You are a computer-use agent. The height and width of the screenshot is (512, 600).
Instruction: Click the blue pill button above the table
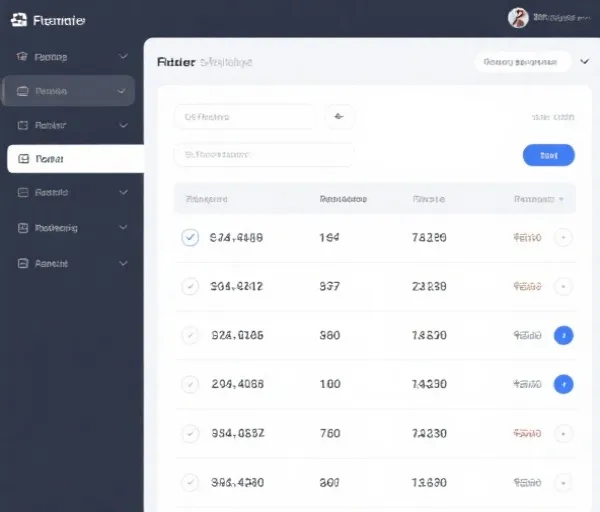pyautogui.click(x=549, y=155)
